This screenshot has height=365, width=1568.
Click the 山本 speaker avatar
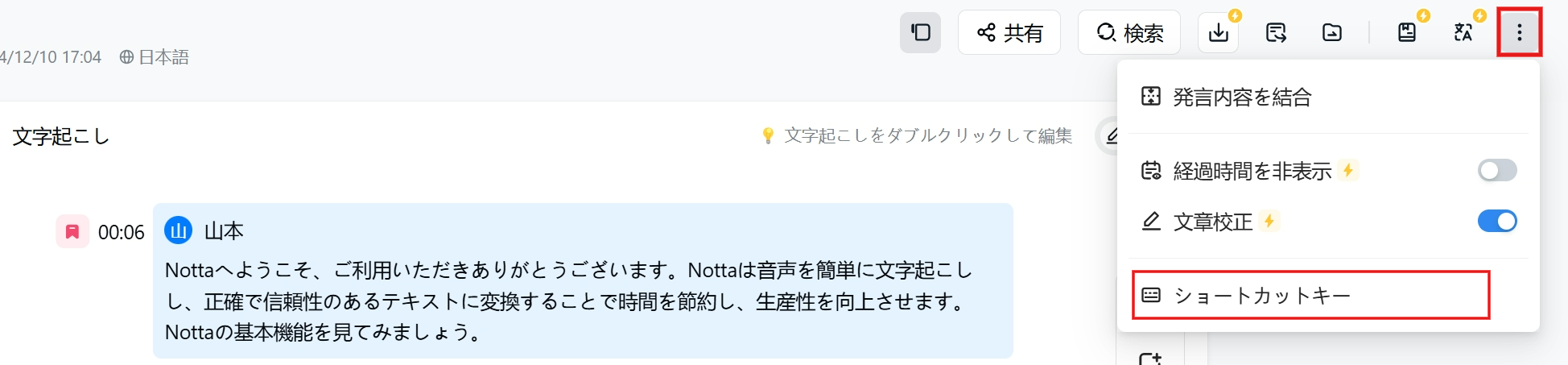178,230
